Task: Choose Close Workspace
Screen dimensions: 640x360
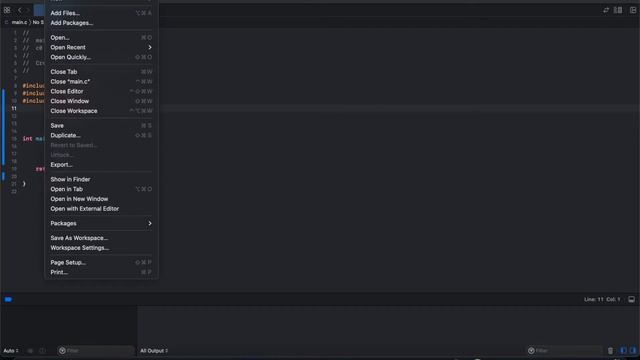Action: [x=101, y=111]
